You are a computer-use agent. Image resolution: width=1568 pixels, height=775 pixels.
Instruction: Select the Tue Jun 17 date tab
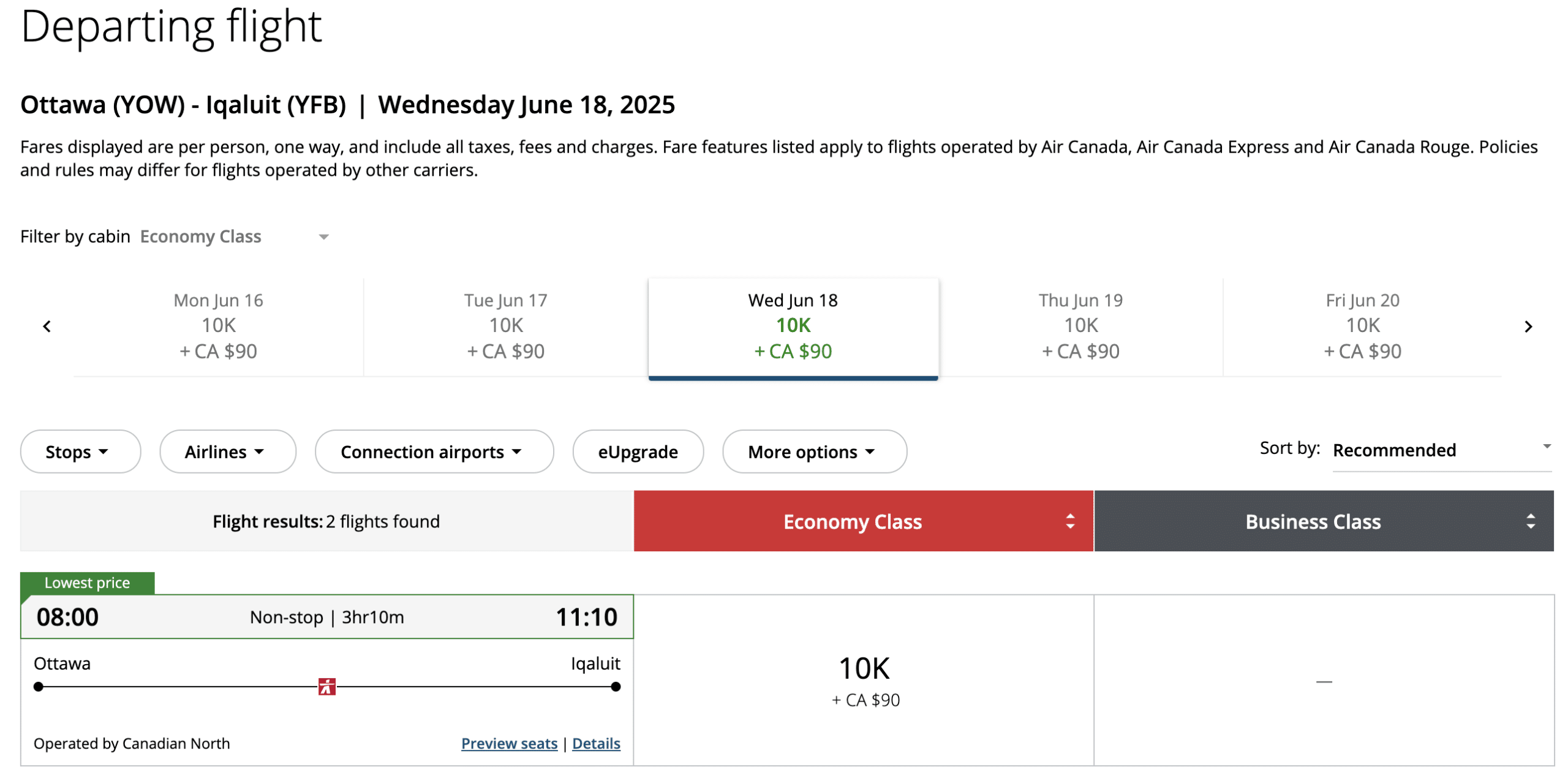tap(506, 326)
